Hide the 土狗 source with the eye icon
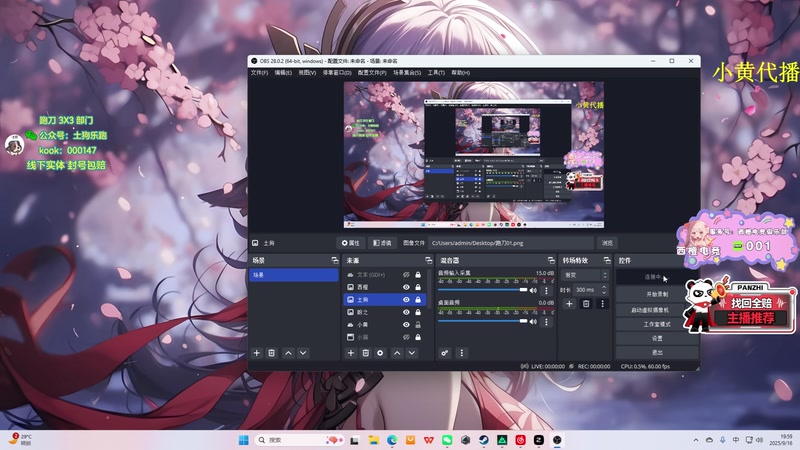The image size is (800, 450). [x=406, y=299]
